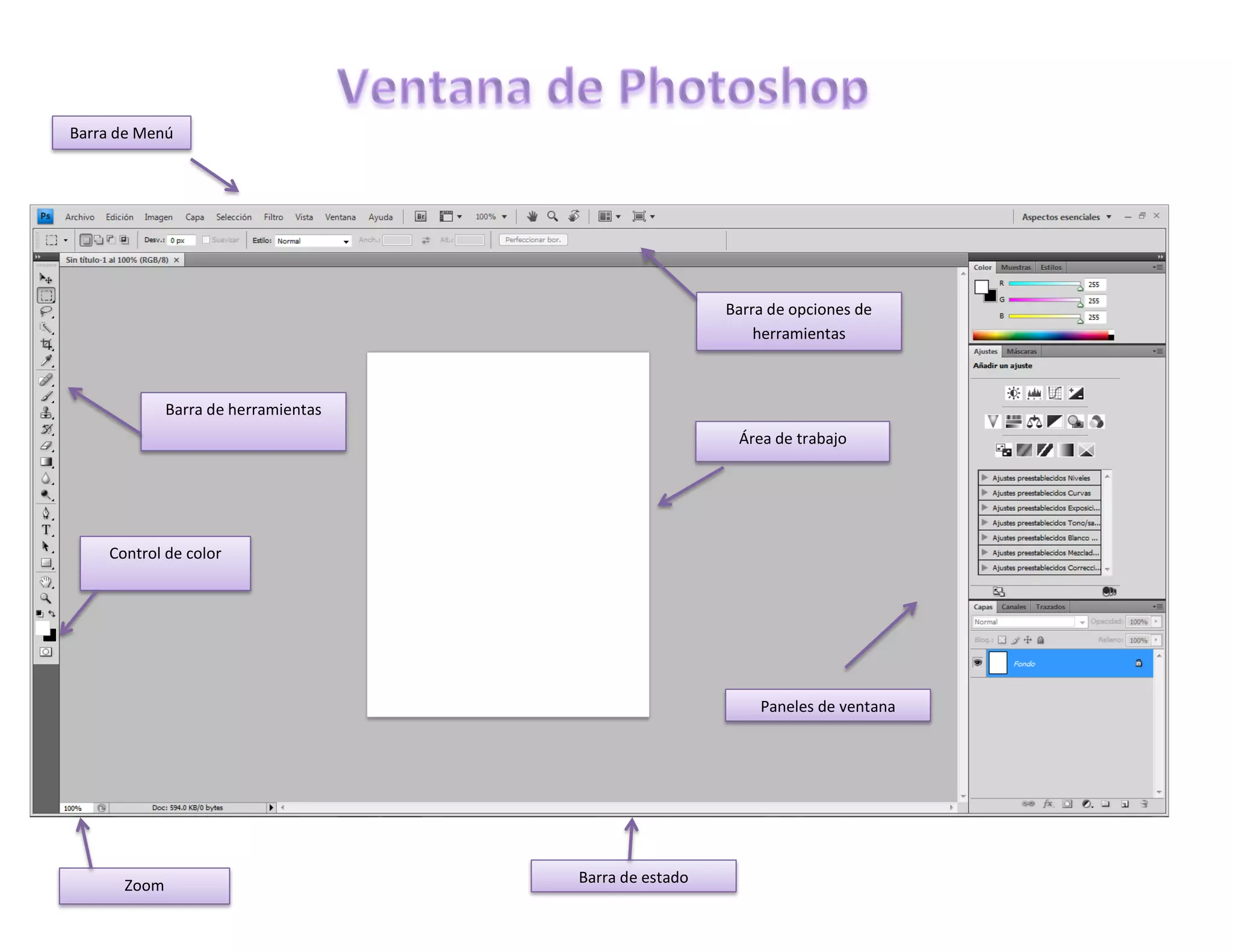Open the Filtro menu
This screenshot has height=952, width=1233.
273,217
